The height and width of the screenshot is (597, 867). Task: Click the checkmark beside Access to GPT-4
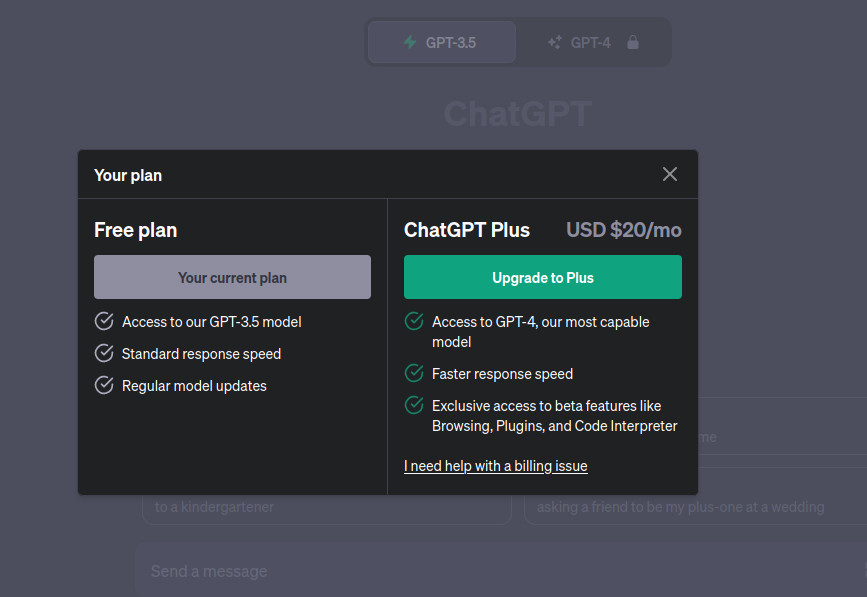click(x=414, y=321)
